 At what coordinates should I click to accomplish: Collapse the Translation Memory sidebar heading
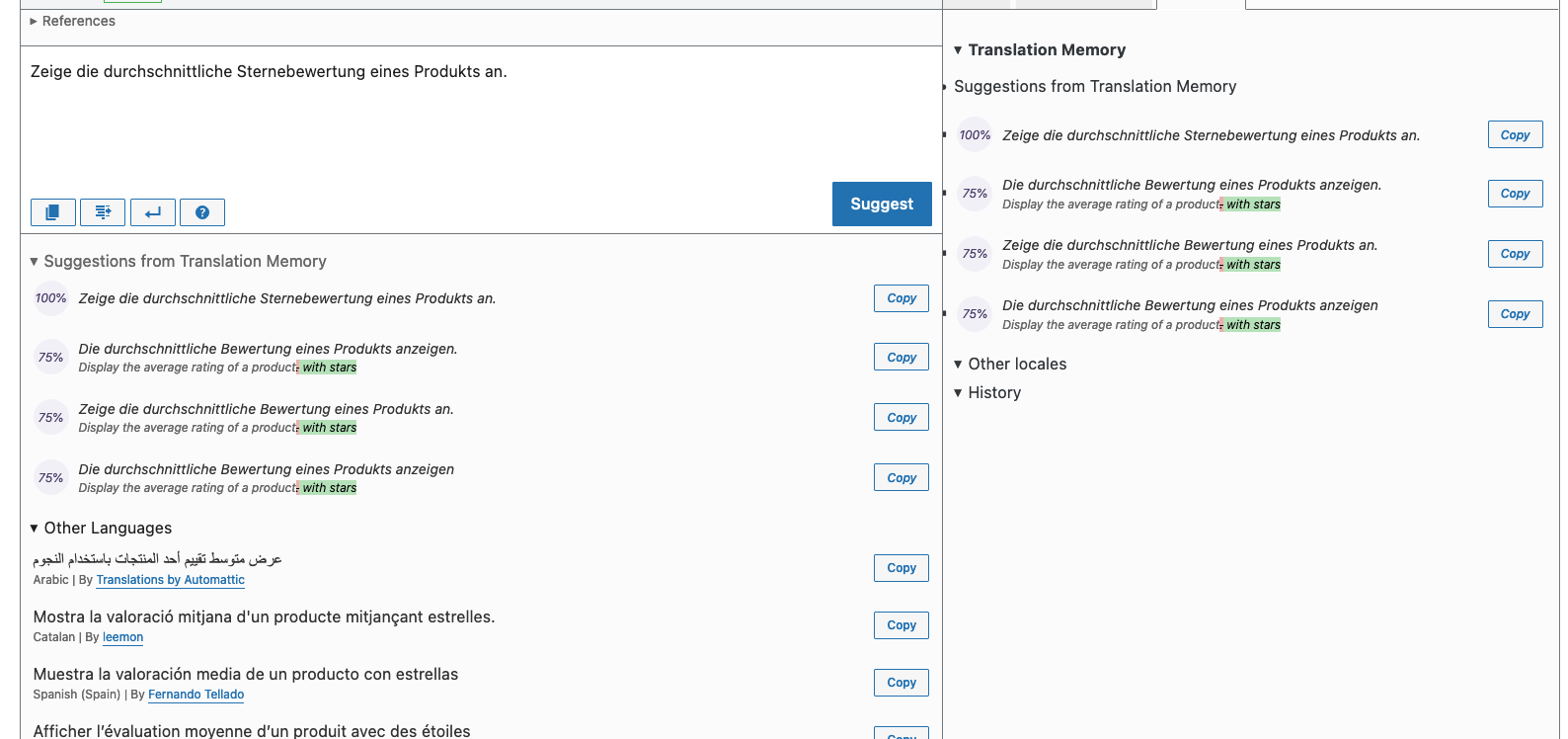[1039, 49]
